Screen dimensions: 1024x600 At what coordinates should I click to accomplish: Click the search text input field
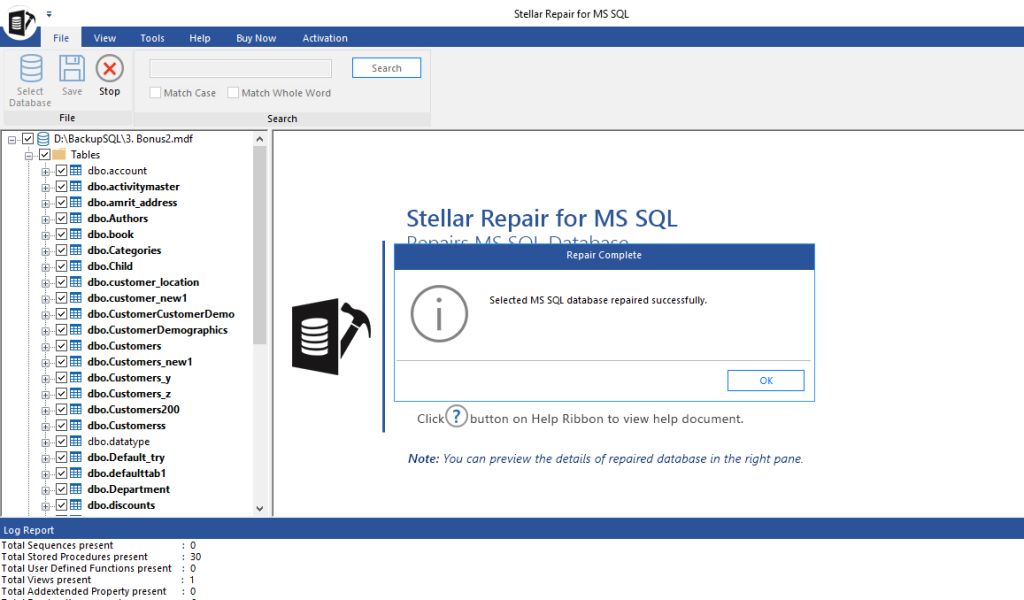(x=240, y=67)
